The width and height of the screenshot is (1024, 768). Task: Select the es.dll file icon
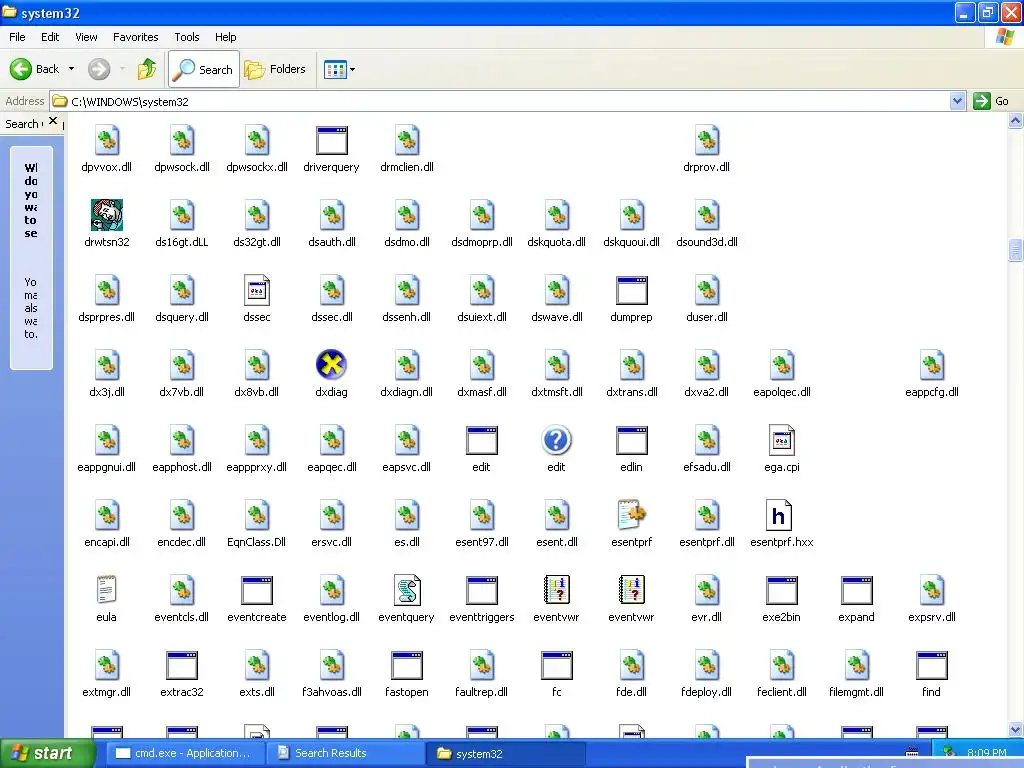[407, 515]
